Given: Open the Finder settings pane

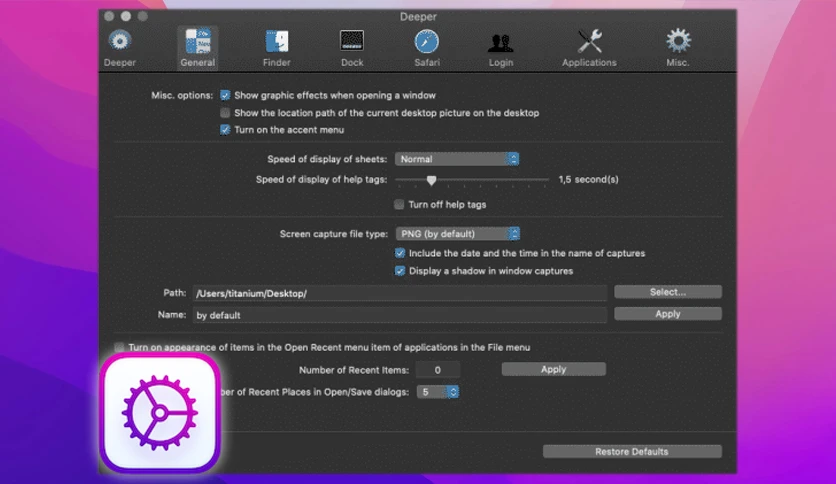Looking at the screenshot, I should click(276, 48).
